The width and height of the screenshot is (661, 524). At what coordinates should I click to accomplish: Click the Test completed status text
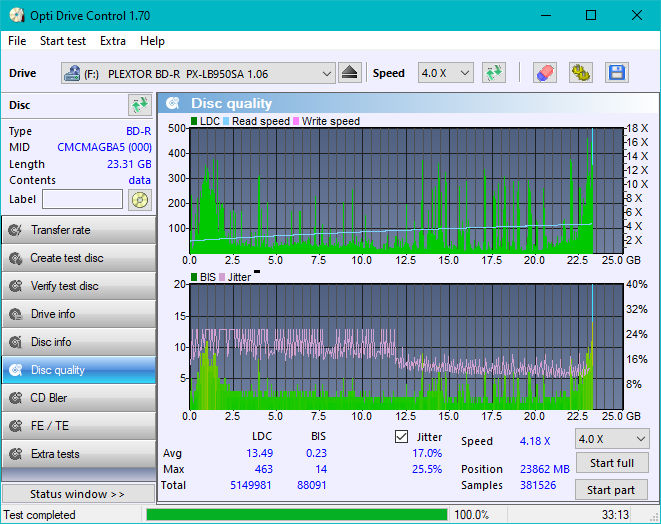click(40, 515)
